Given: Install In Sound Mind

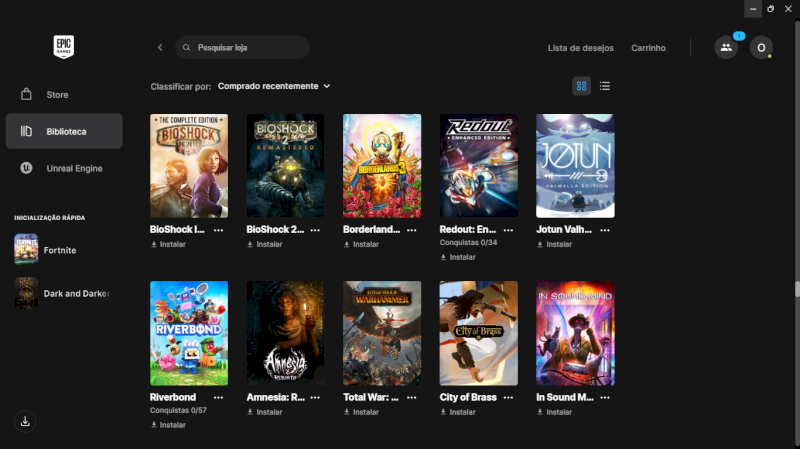Looking at the screenshot, I should click(x=555, y=412).
